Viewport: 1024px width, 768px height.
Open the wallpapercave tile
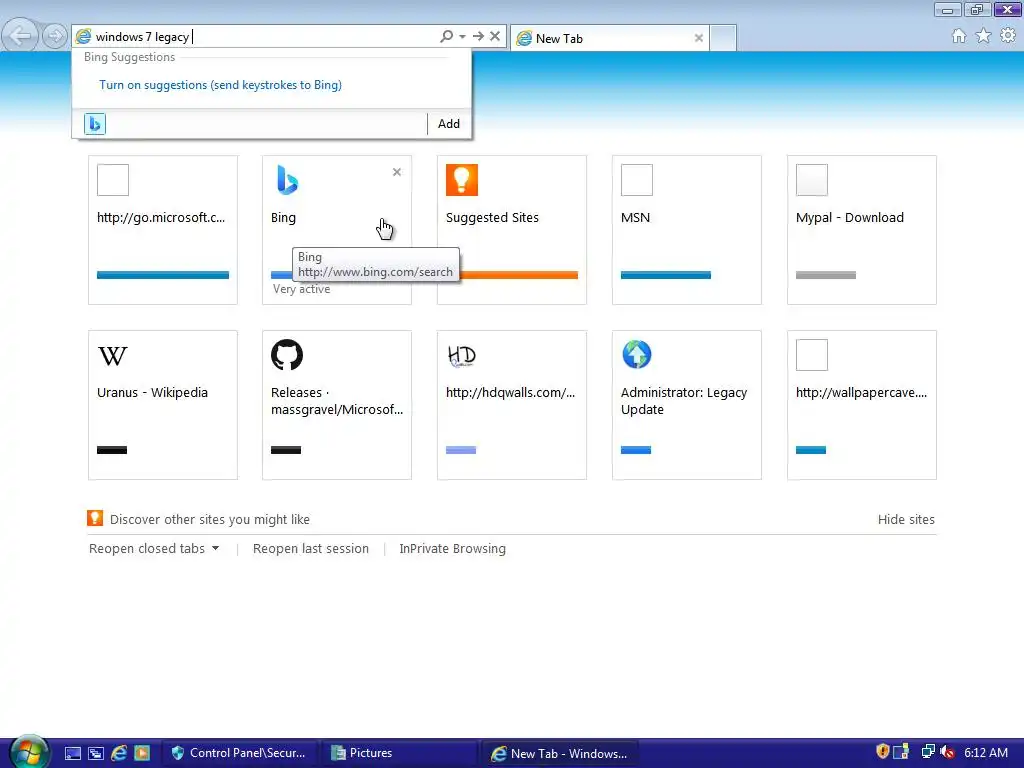pyautogui.click(x=861, y=405)
